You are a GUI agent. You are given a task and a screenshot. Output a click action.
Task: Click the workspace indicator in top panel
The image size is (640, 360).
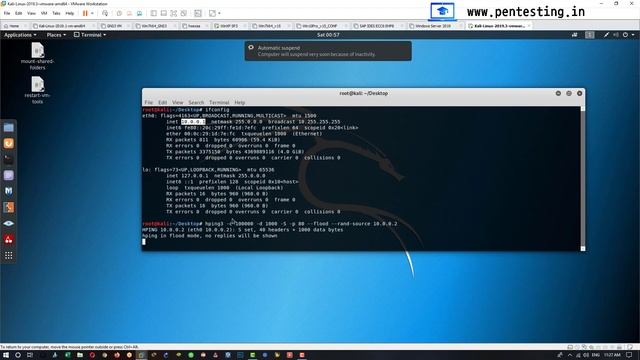pos(590,35)
